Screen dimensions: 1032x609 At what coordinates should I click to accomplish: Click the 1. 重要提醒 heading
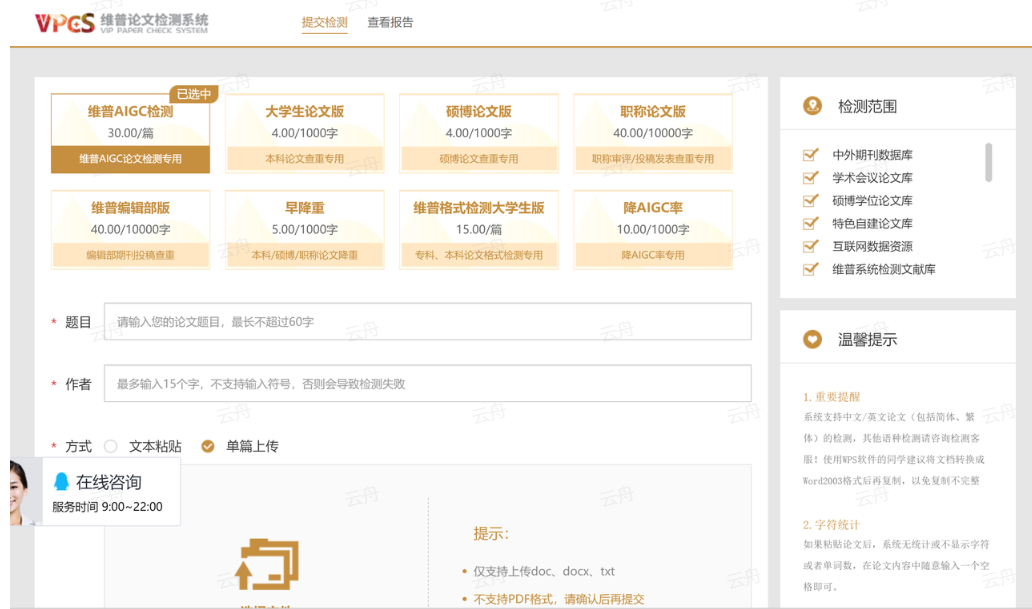(x=831, y=397)
